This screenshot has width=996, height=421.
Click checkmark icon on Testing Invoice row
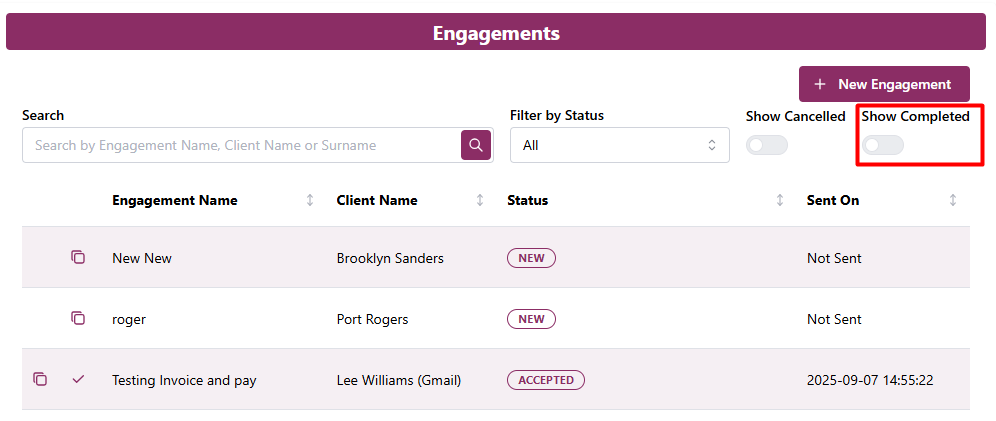pos(79,379)
